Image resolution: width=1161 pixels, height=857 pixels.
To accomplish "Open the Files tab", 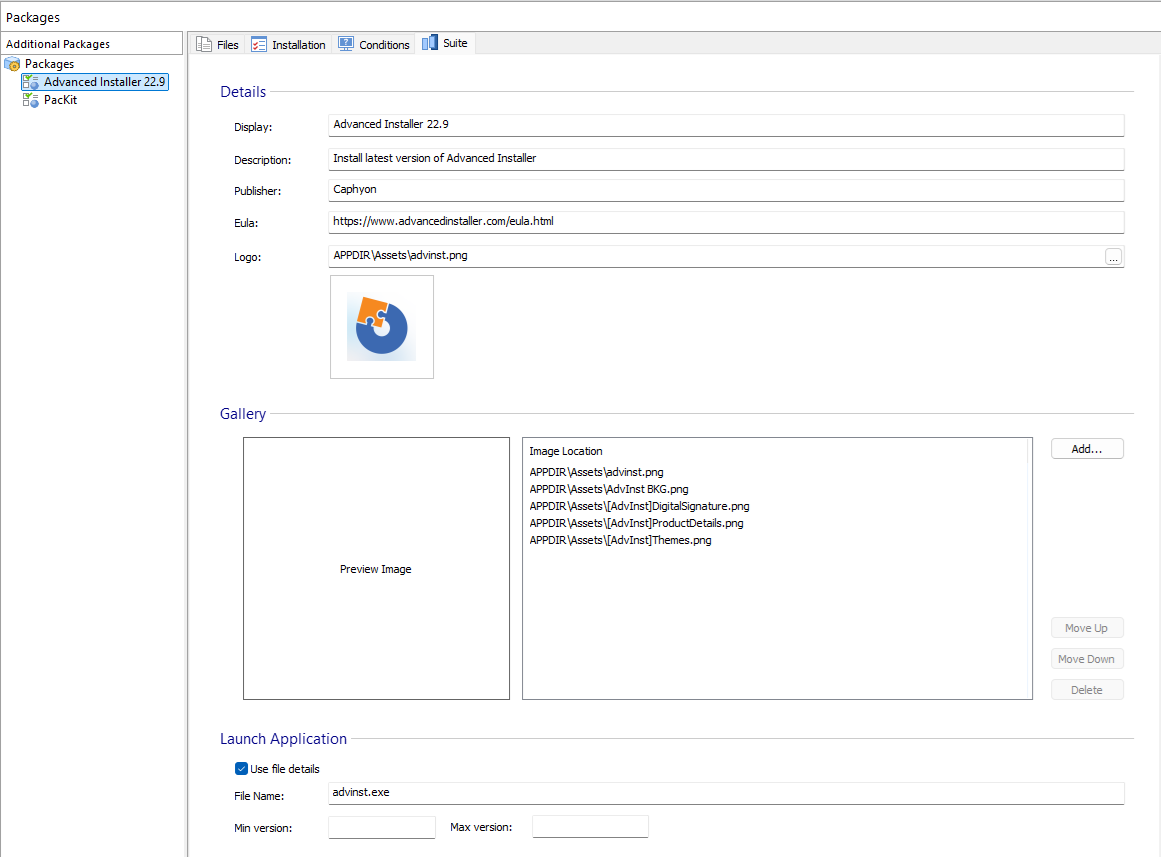I will (217, 44).
